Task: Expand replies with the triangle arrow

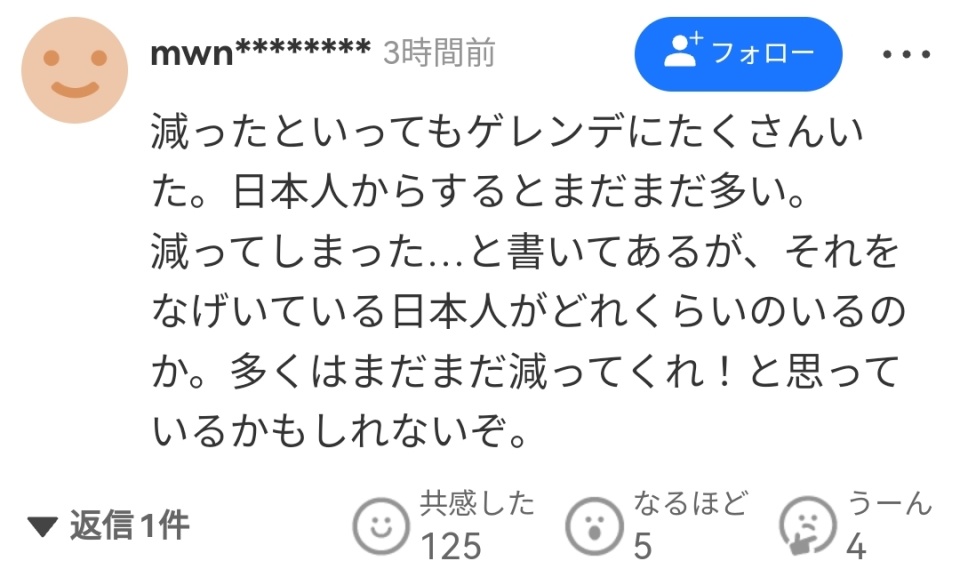Action: point(43,526)
